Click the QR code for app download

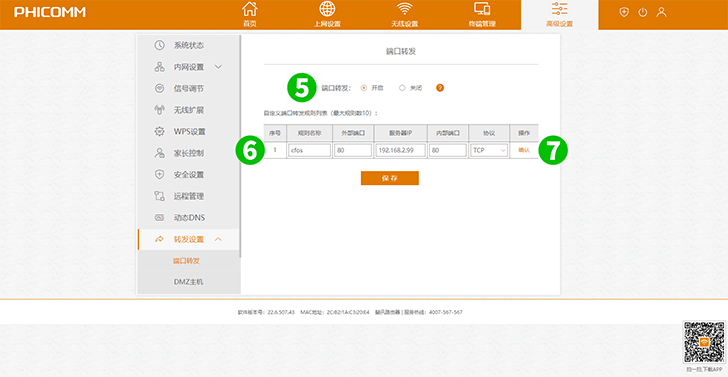(704, 342)
